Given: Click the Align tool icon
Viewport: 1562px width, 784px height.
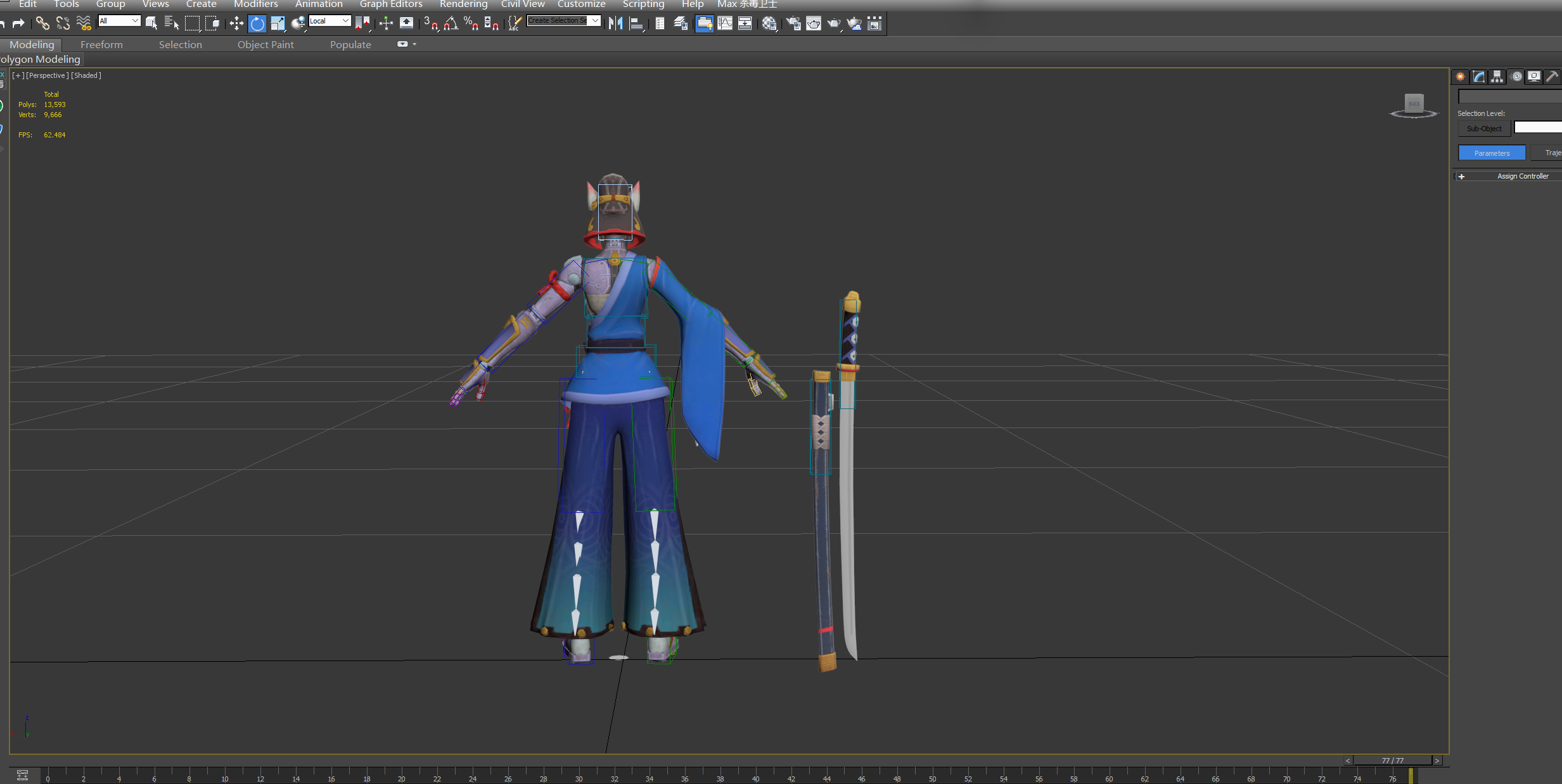Looking at the screenshot, I should pos(637,23).
